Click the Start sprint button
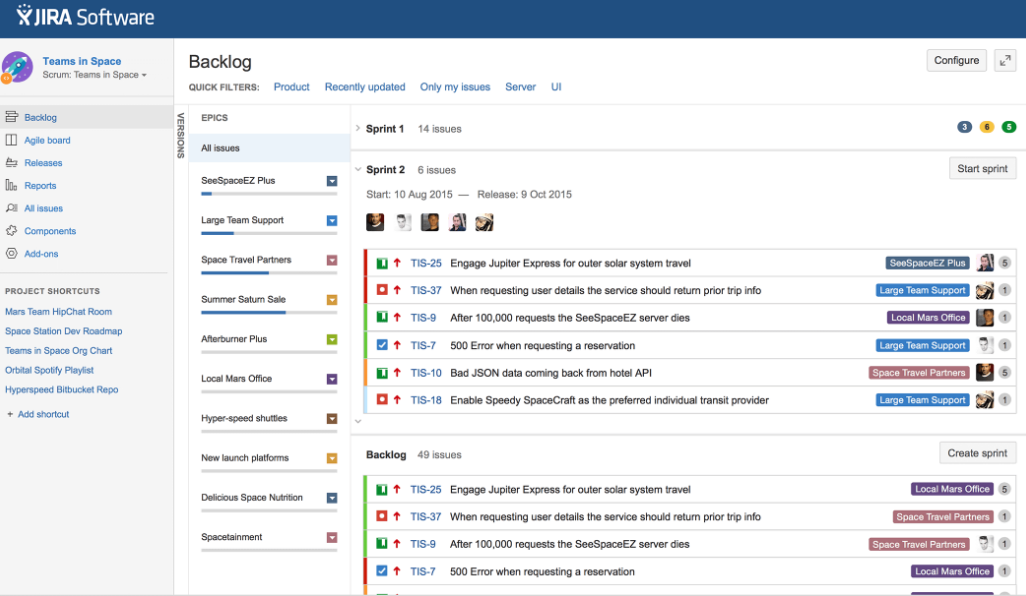Viewport: 1026px width, 596px height. pyautogui.click(x=982, y=169)
